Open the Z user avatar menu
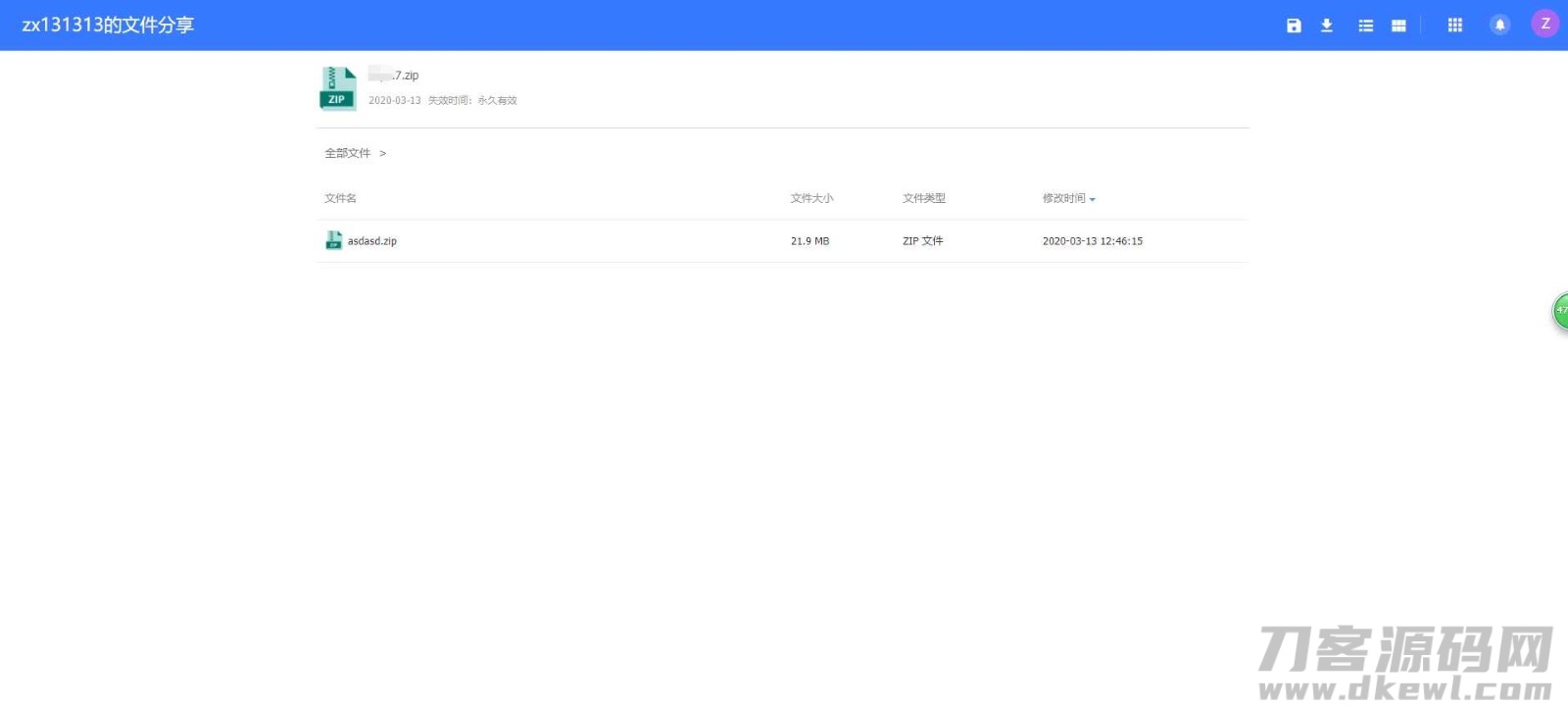 coord(1544,25)
